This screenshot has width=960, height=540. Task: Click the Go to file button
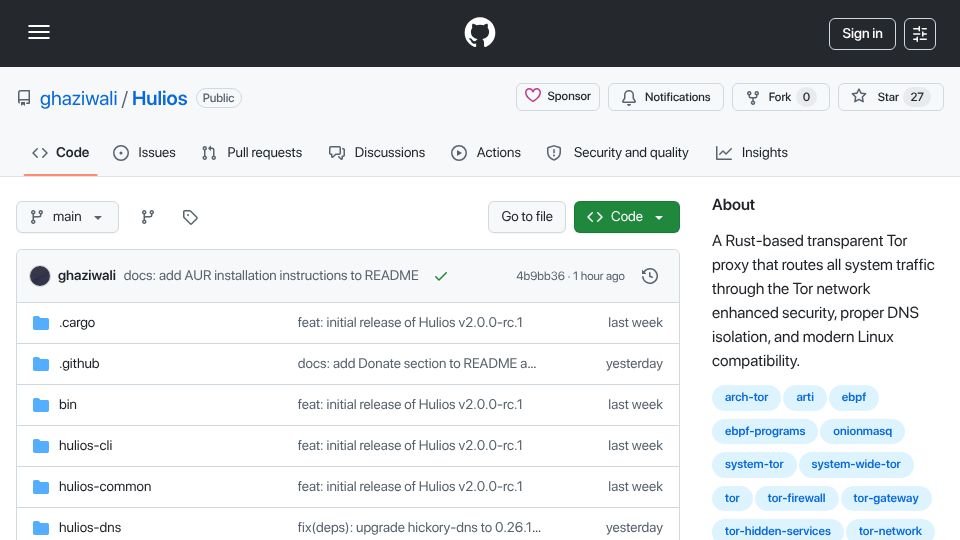527,217
